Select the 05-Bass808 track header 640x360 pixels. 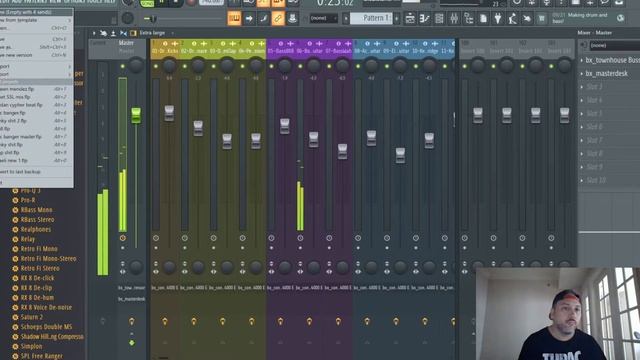(281, 49)
